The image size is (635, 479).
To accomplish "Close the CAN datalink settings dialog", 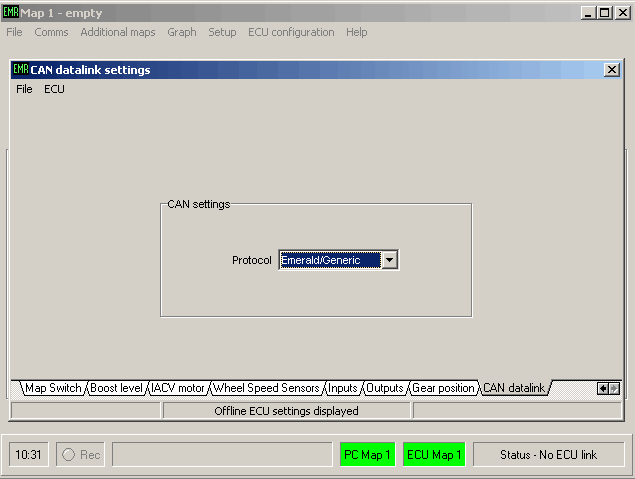I will click(611, 70).
